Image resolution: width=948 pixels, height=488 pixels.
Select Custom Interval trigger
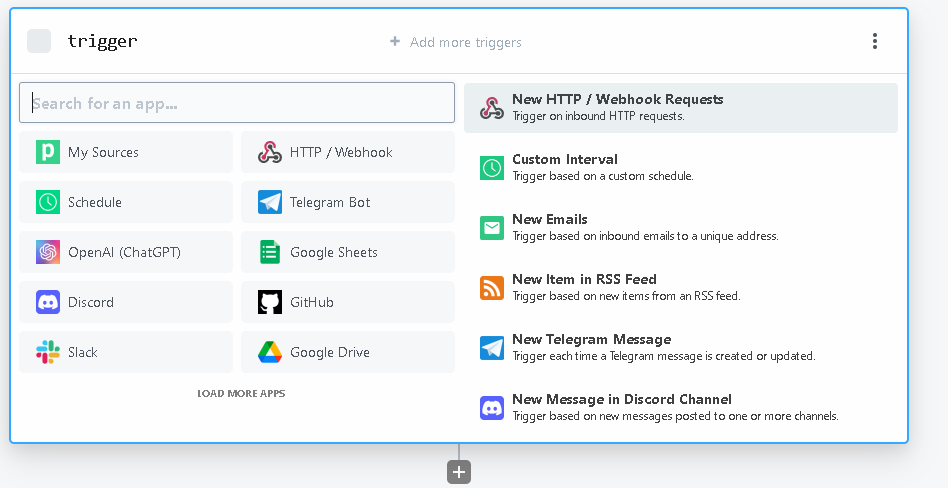coord(681,168)
